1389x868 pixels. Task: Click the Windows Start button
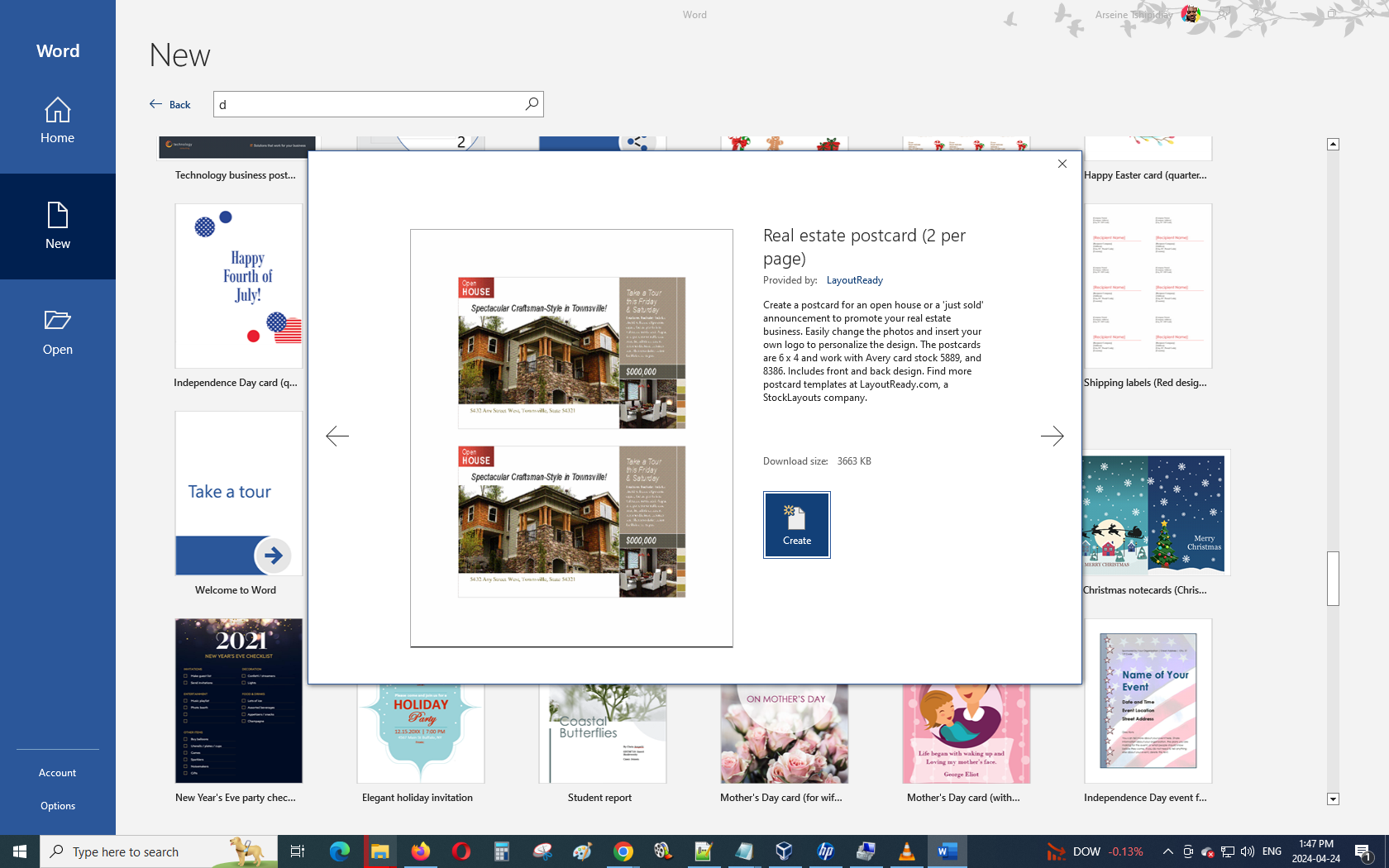tap(20, 851)
